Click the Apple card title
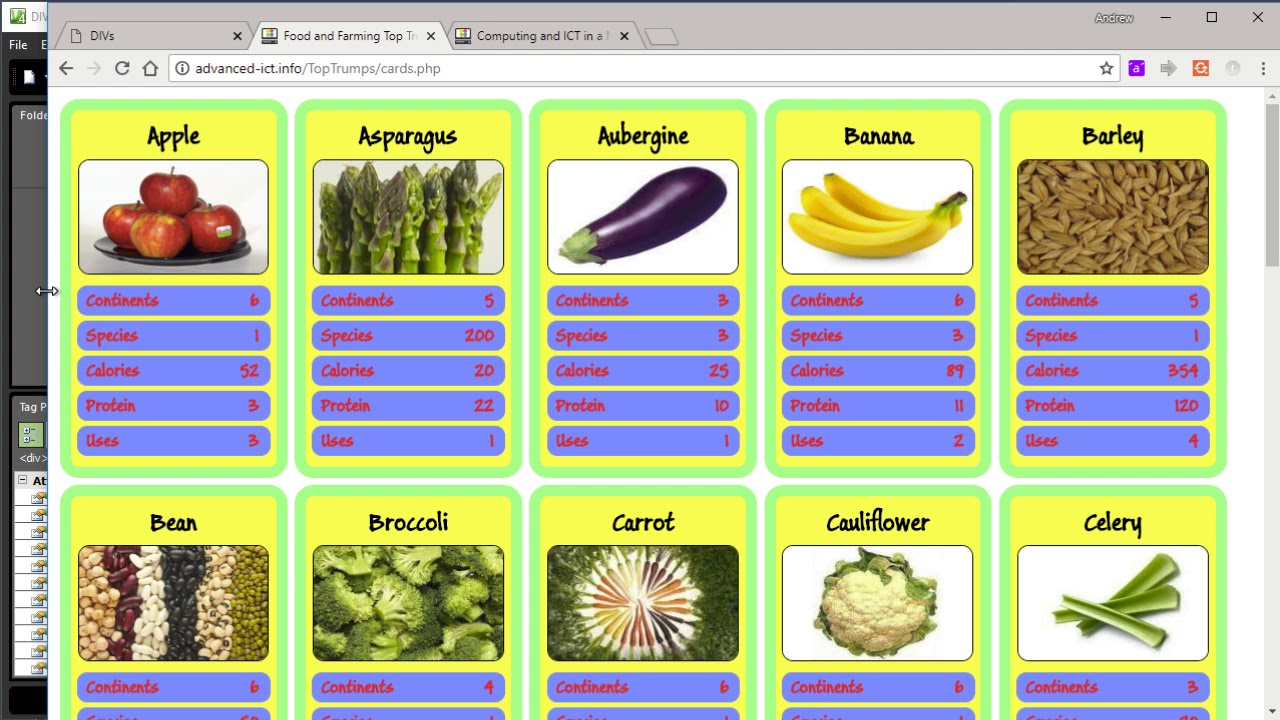 (x=173, y=136)
